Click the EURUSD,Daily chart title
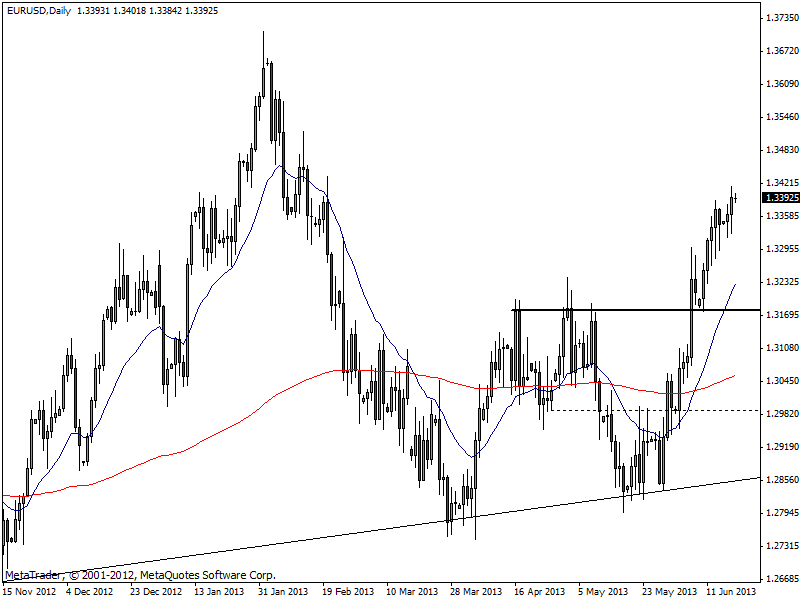This screenshot has width=800, height=600. [x=36, y=10]
